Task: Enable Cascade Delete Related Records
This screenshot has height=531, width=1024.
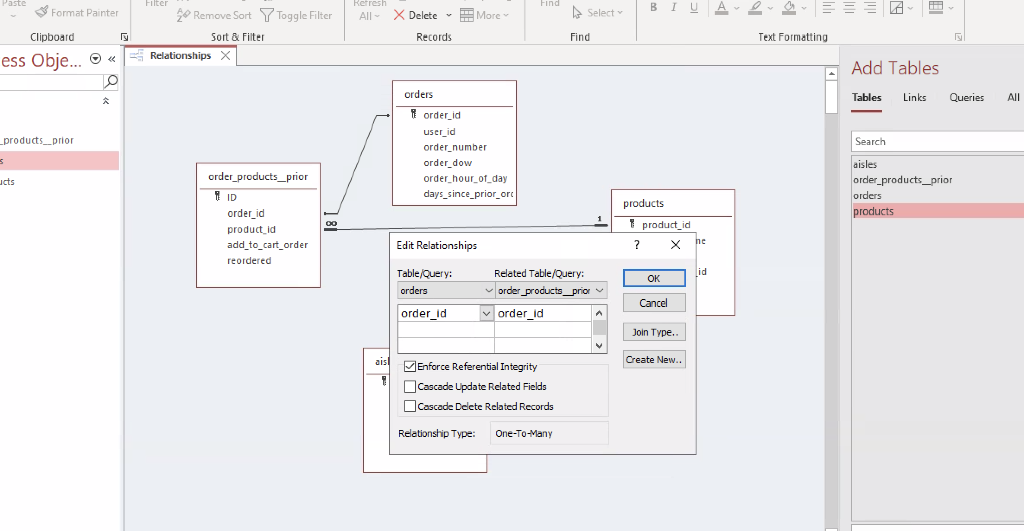Action: pos(410,406)
